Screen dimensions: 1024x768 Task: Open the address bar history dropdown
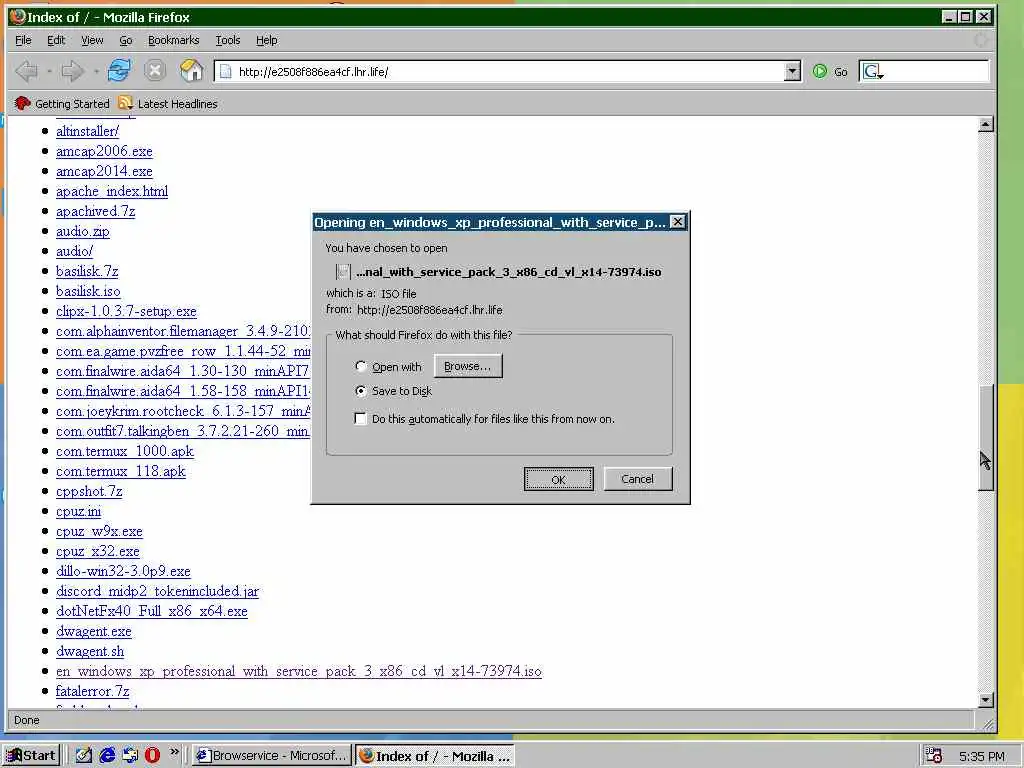point(792,71)
